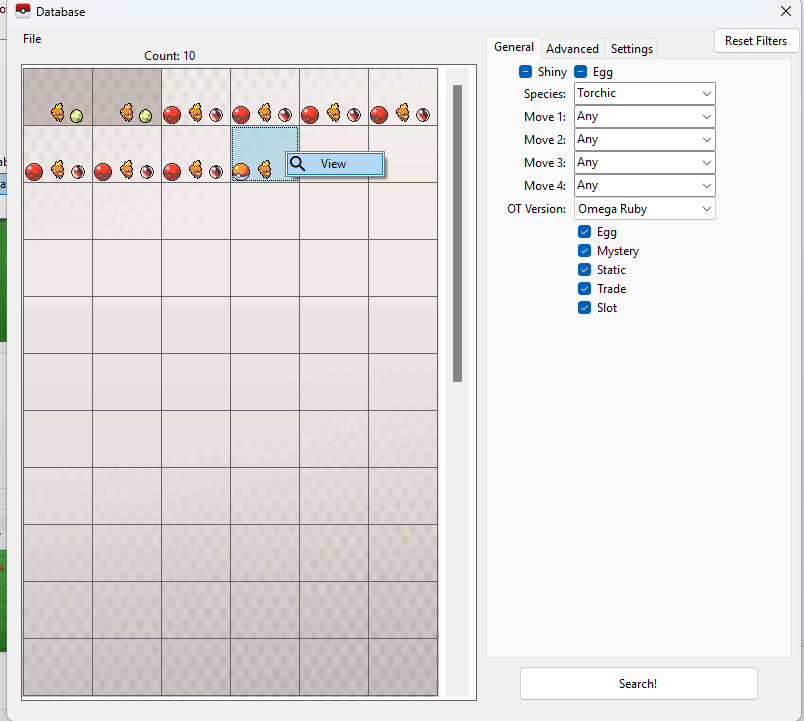Pick the Torchic in the top row's fifth slot
Viewport: 804px width, 721px height.
click(334, 97)
